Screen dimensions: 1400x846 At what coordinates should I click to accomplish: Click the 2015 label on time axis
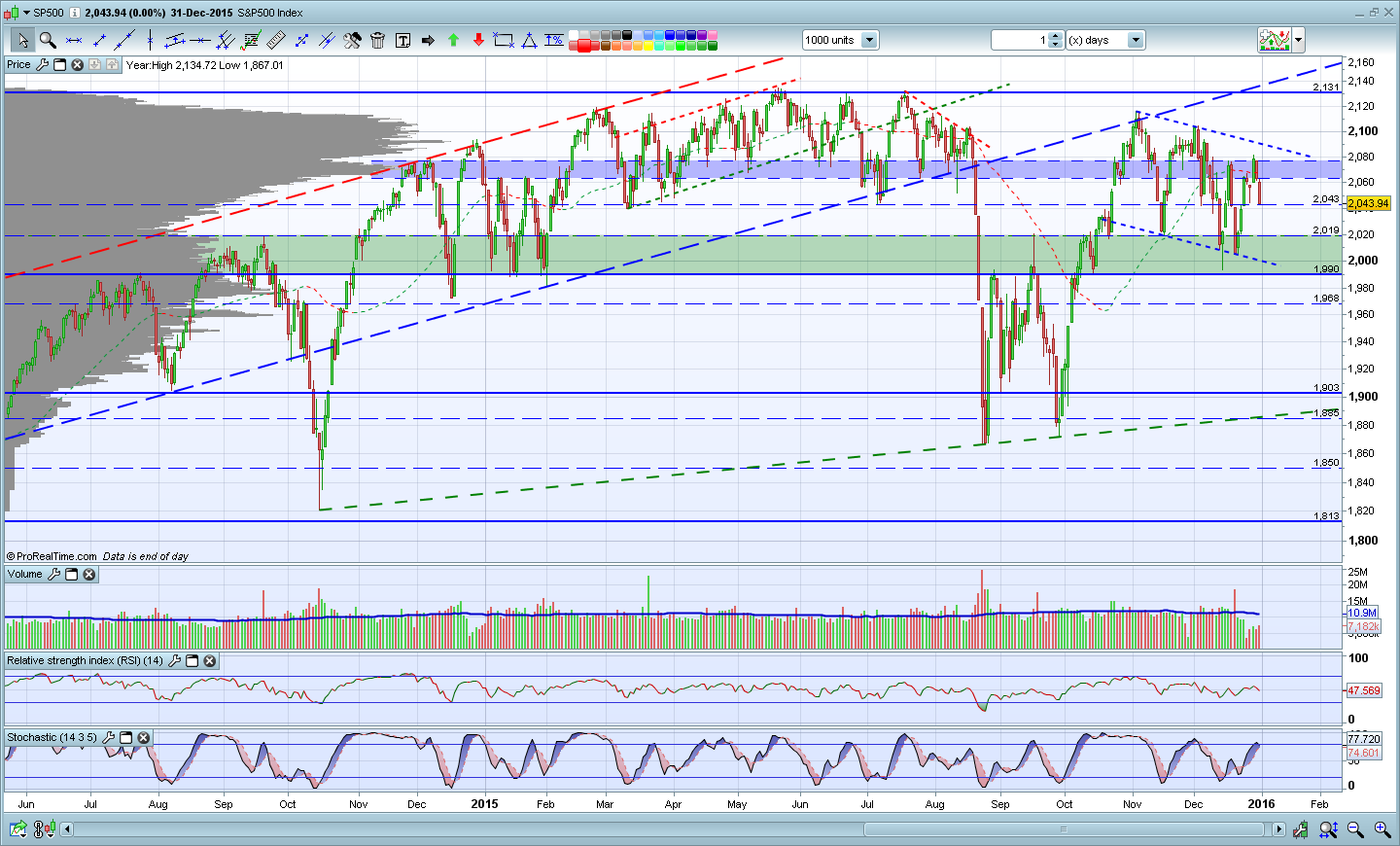click(484, 804)
